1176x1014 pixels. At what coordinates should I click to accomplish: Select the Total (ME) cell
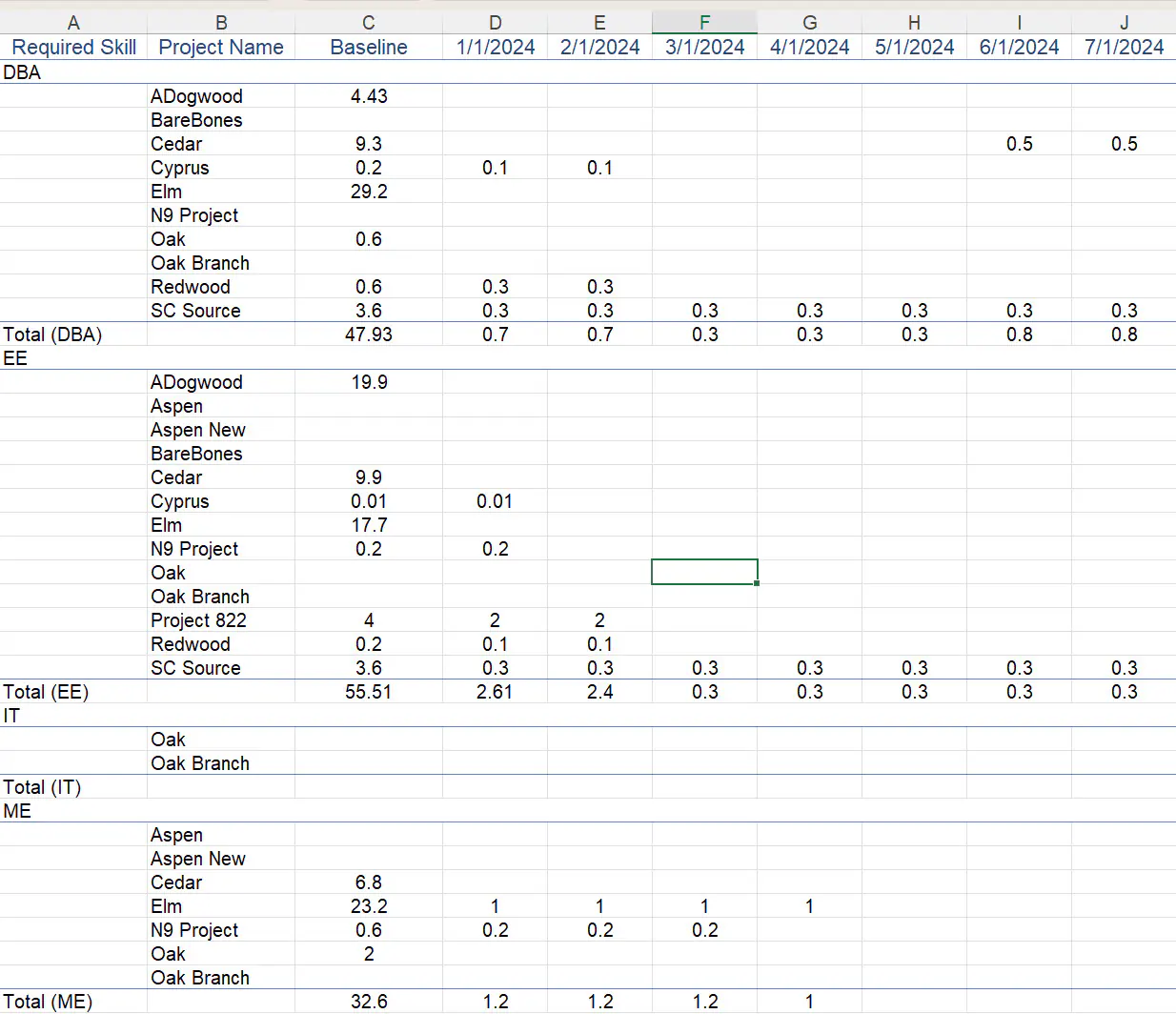73,1002
